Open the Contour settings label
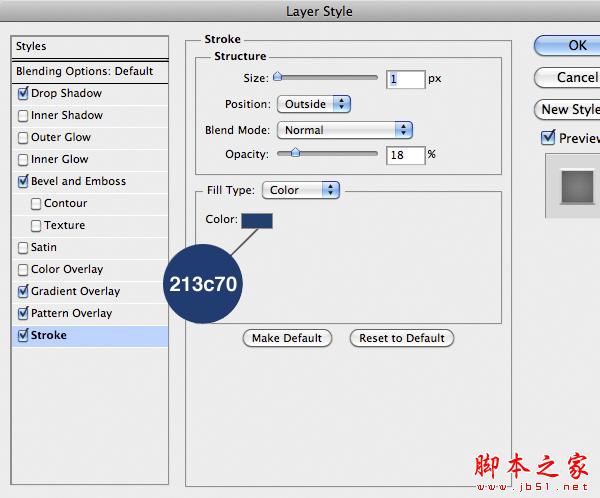600x498 pixels. point(65,203)
